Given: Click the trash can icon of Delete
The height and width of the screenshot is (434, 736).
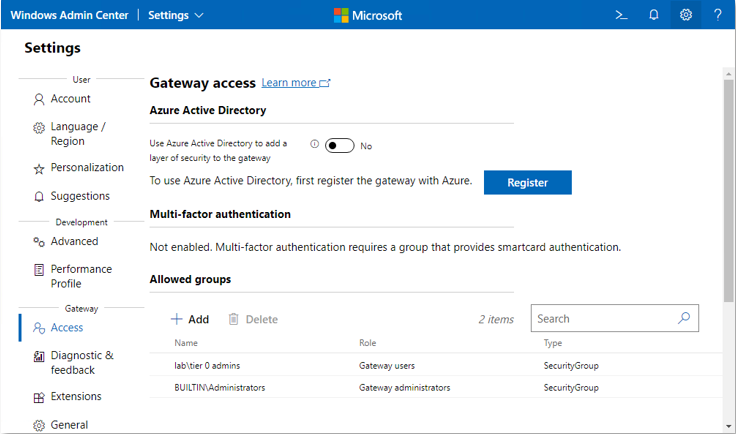Looking at the screenshot, I should (233, 319).
